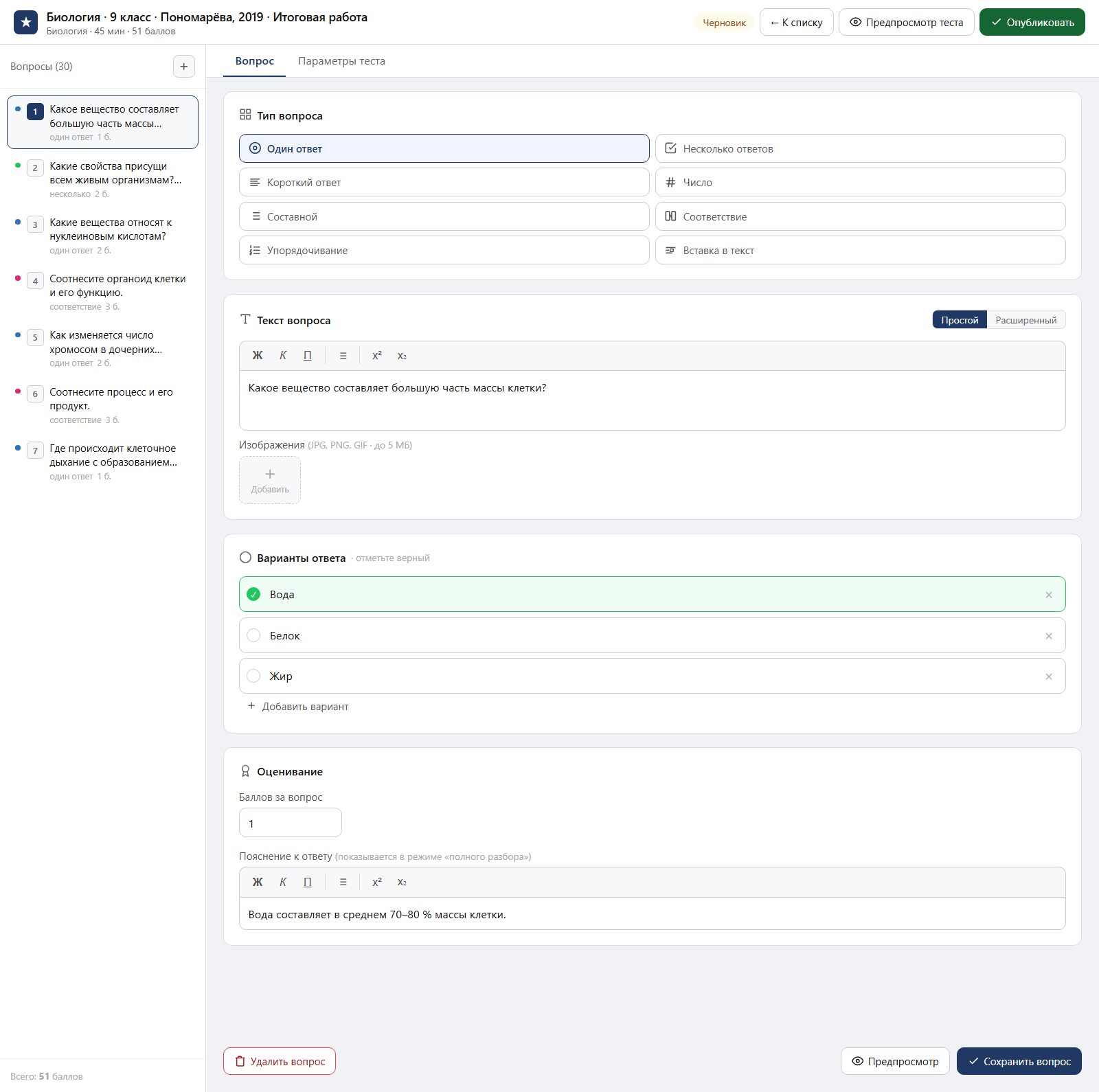Add an image with the Добавить tile
This screenshot has width=1099, height=1092.
[270, 480]
